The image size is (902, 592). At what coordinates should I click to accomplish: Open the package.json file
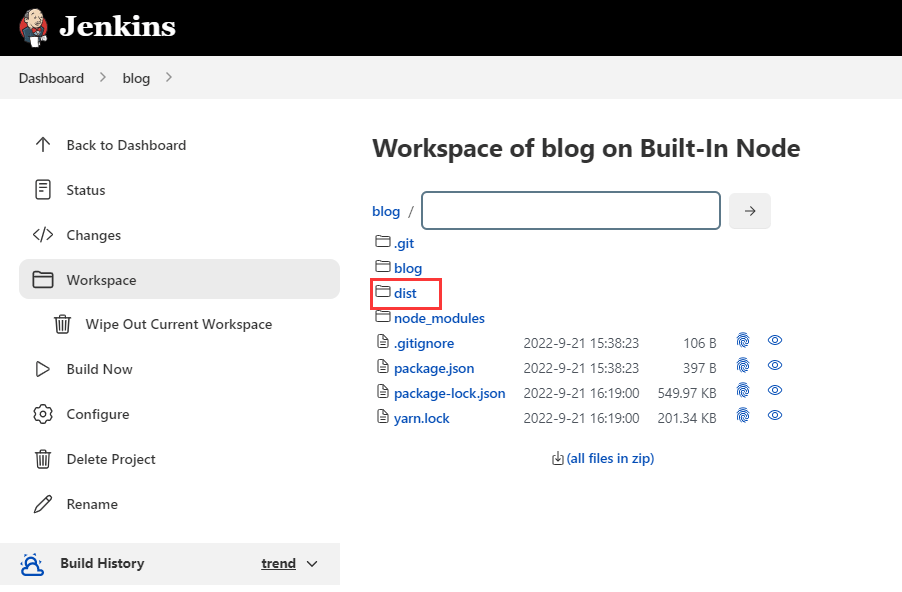pyautogui.click(x=434, y=368)
